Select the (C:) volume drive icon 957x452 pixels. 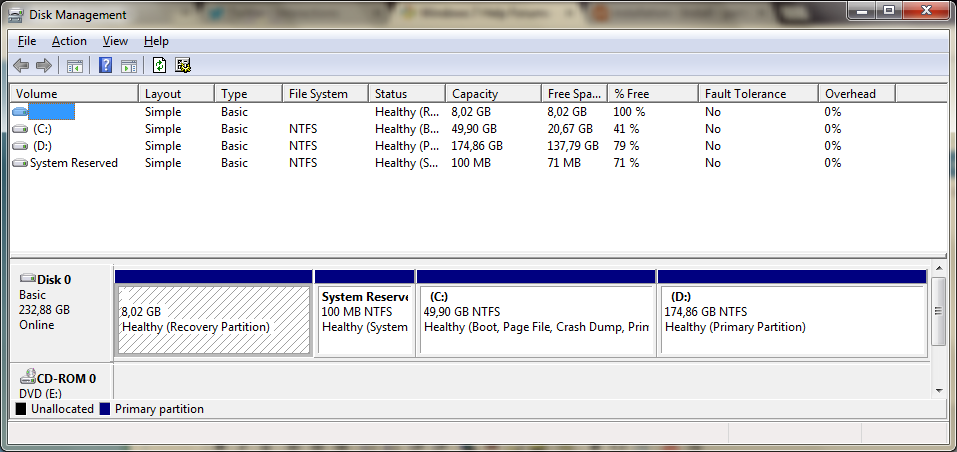[20, 129]
